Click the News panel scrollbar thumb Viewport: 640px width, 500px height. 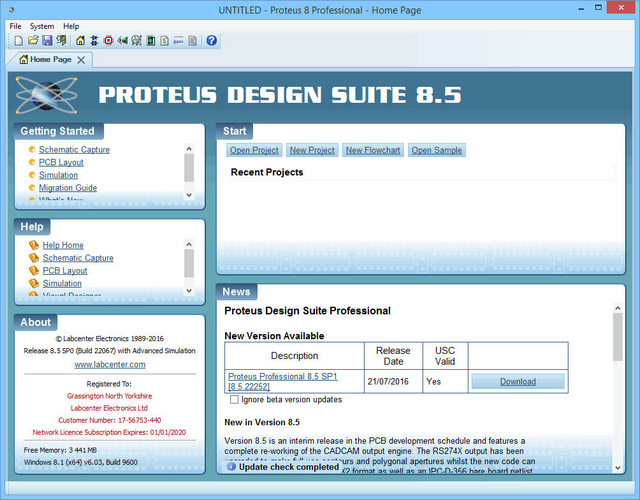coord(618,337)
